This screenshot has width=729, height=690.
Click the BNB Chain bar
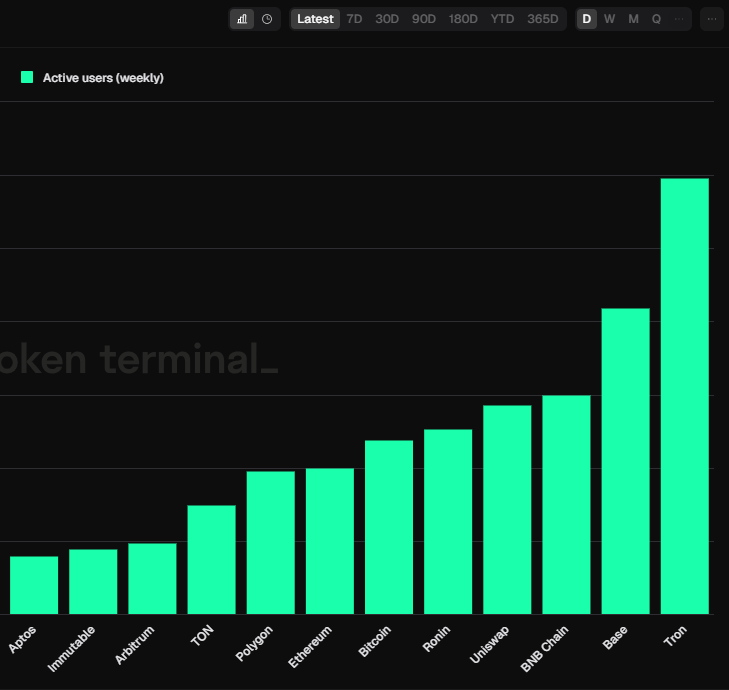pyautogui.click(x=566, y=505)
